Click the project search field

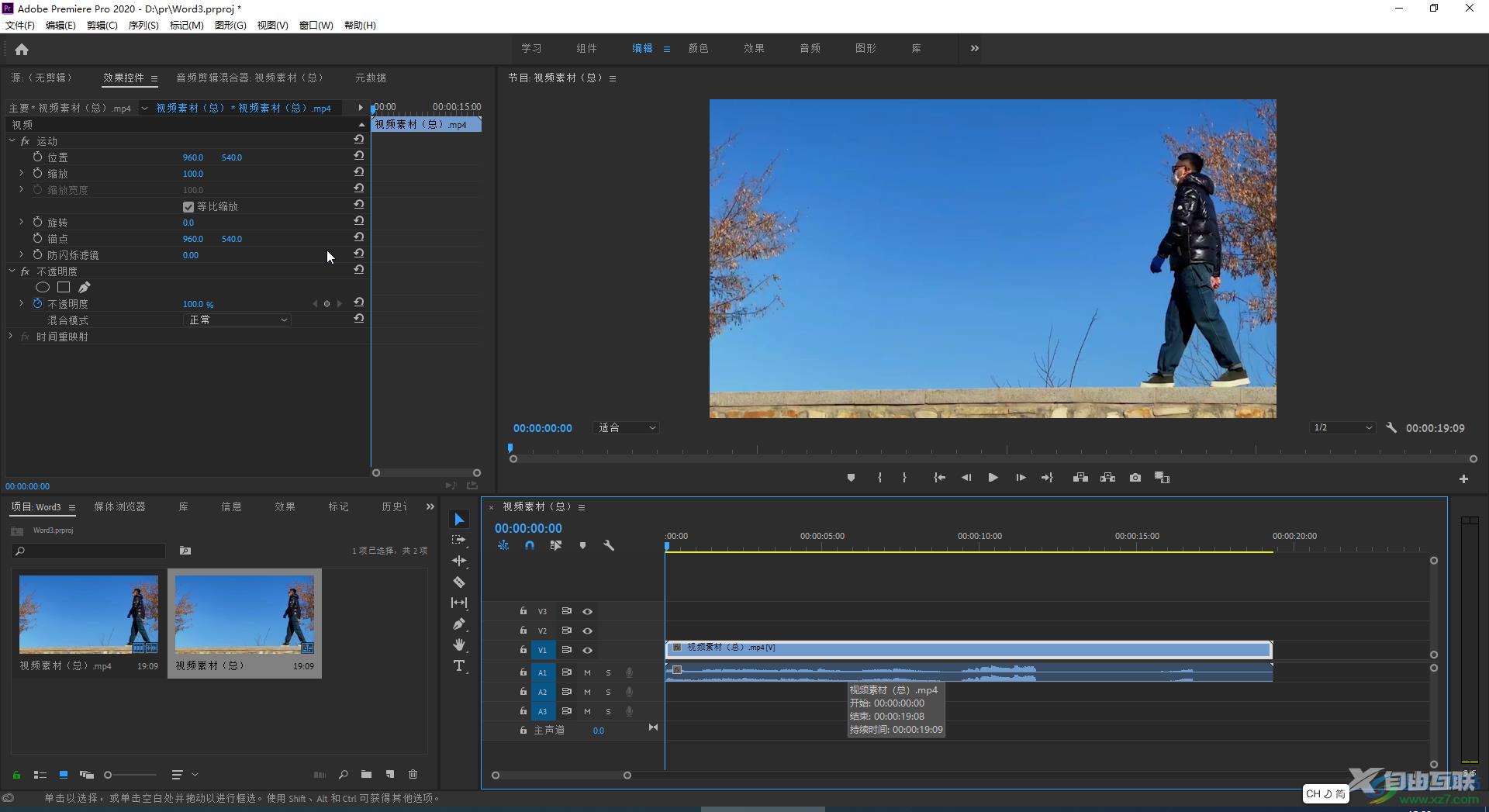[x=88, y=551]
